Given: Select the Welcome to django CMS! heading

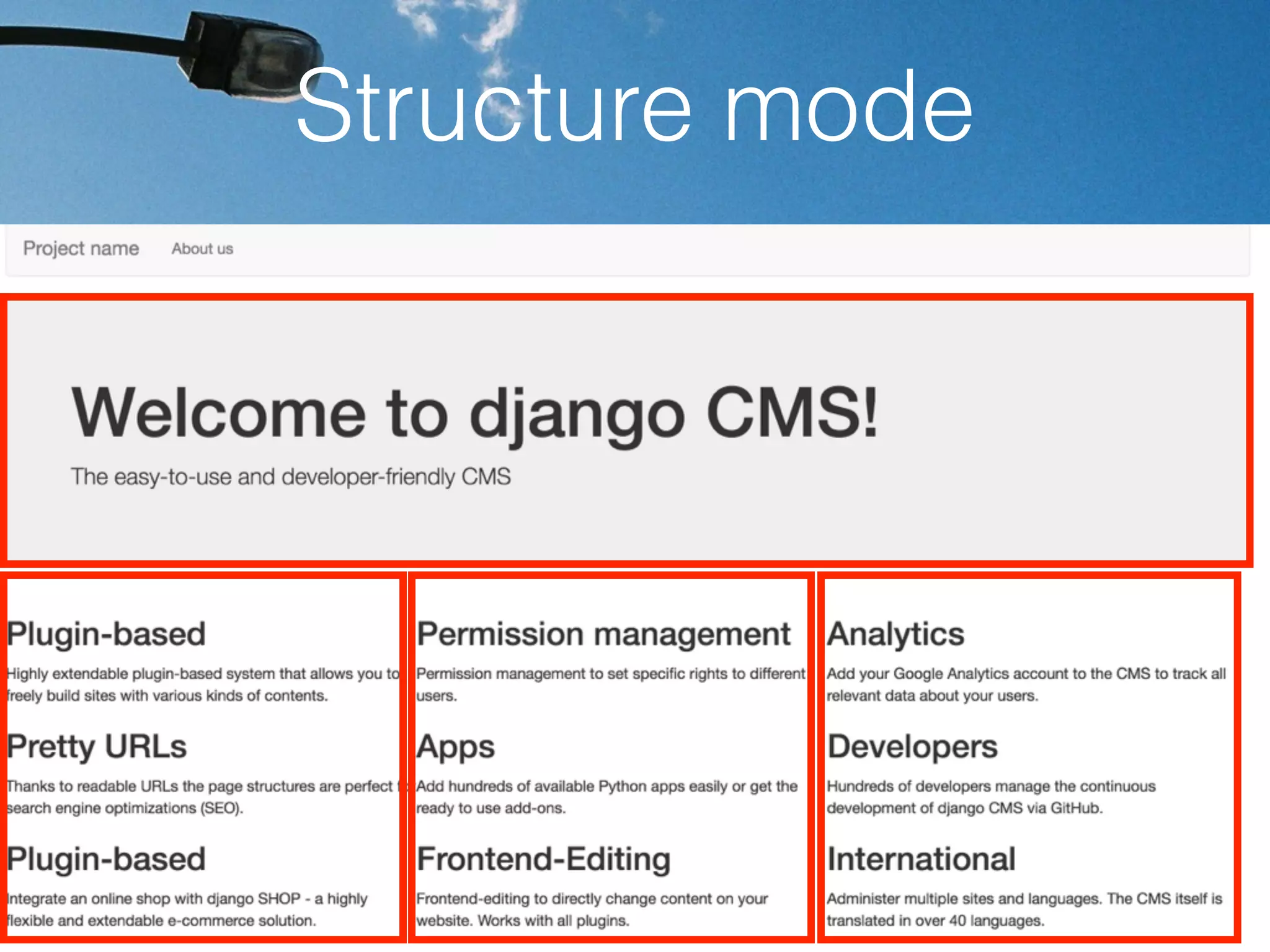Looking at the screenshot, I should point(475,414).
